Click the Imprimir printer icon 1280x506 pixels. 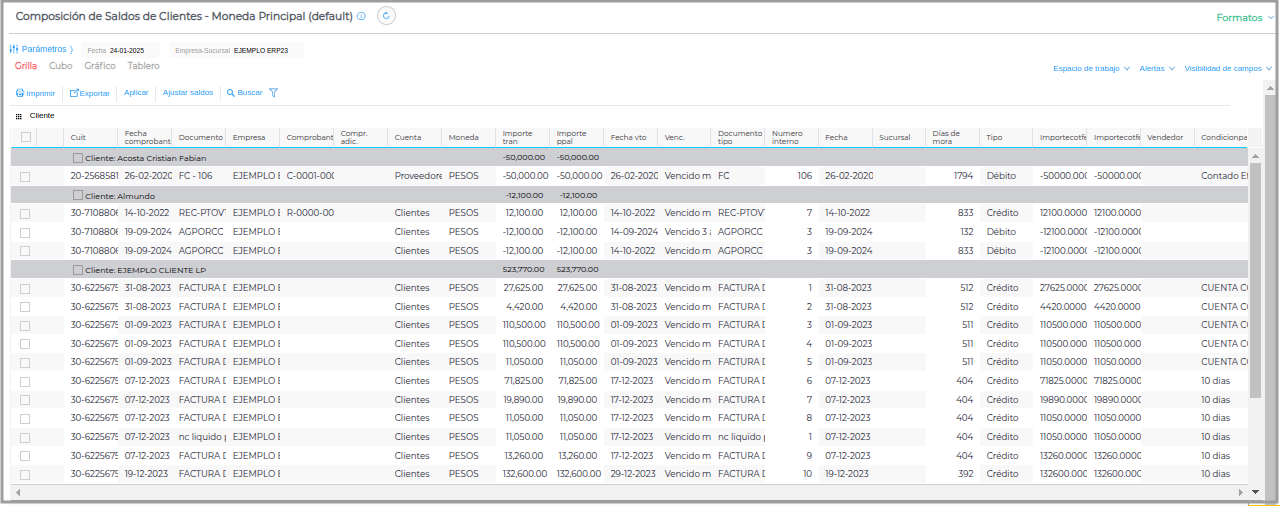point(19,93)
